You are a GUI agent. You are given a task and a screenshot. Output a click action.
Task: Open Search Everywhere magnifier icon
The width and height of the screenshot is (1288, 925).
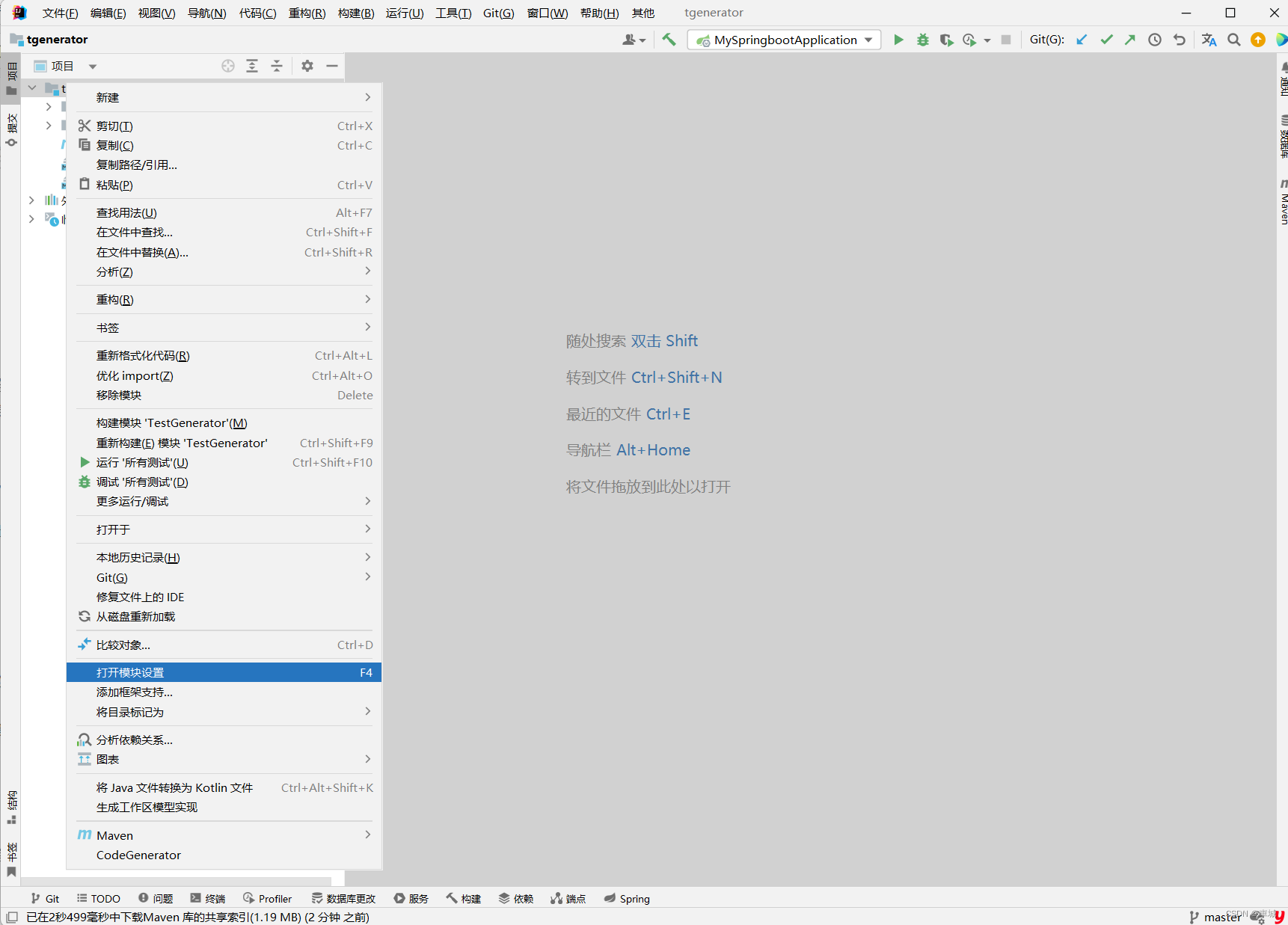coord(1233,40)
